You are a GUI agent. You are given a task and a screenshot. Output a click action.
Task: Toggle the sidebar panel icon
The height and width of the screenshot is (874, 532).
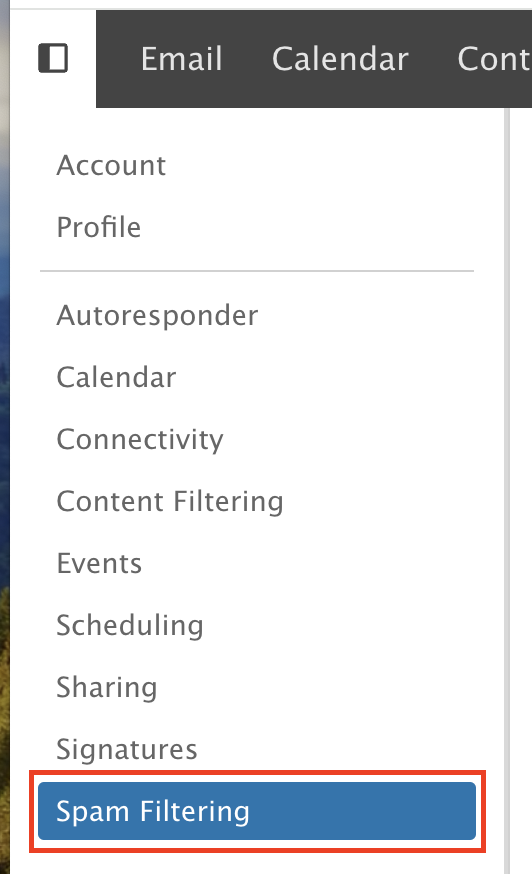[x=53, y=58]
